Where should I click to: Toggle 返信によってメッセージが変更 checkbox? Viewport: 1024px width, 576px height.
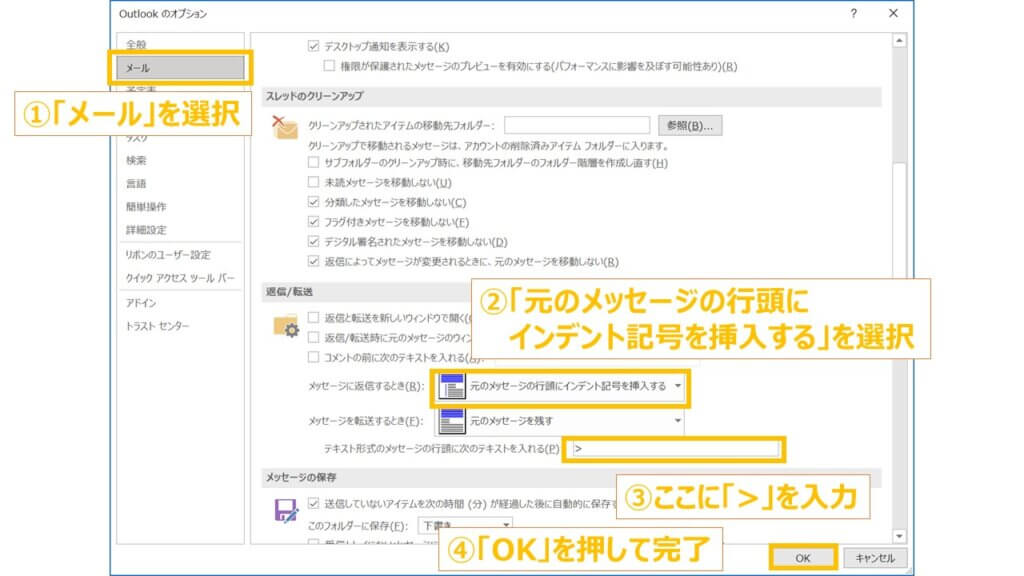pyautogui.click(x=313, y=261)
